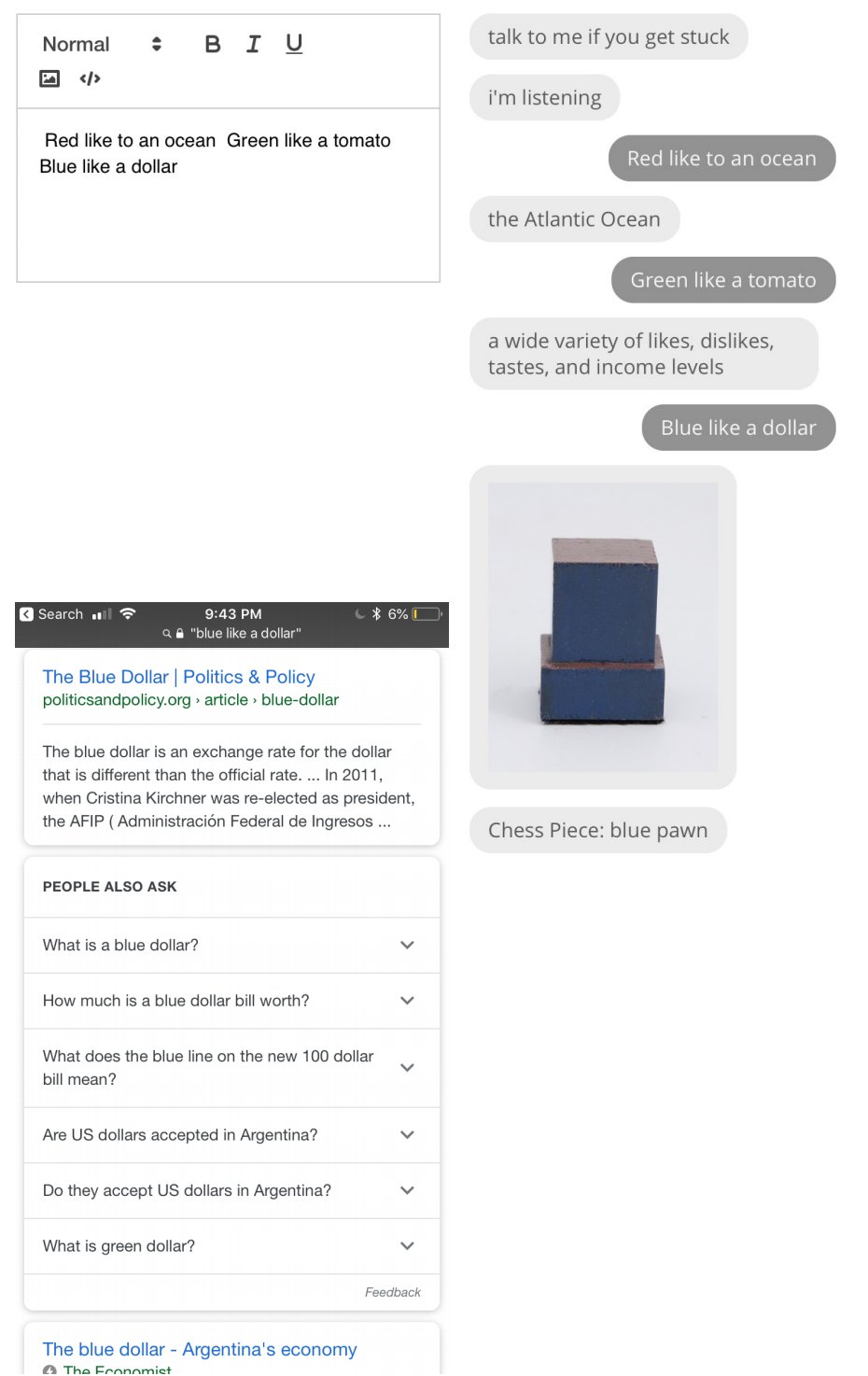Click the Feedback link below questions
The image size is (868, 1376).
pyautogui.click(x=392, y=1293)
